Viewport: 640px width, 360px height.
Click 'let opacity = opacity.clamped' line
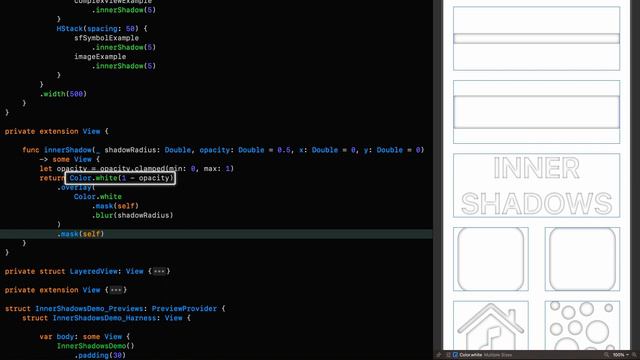point(136,169)
